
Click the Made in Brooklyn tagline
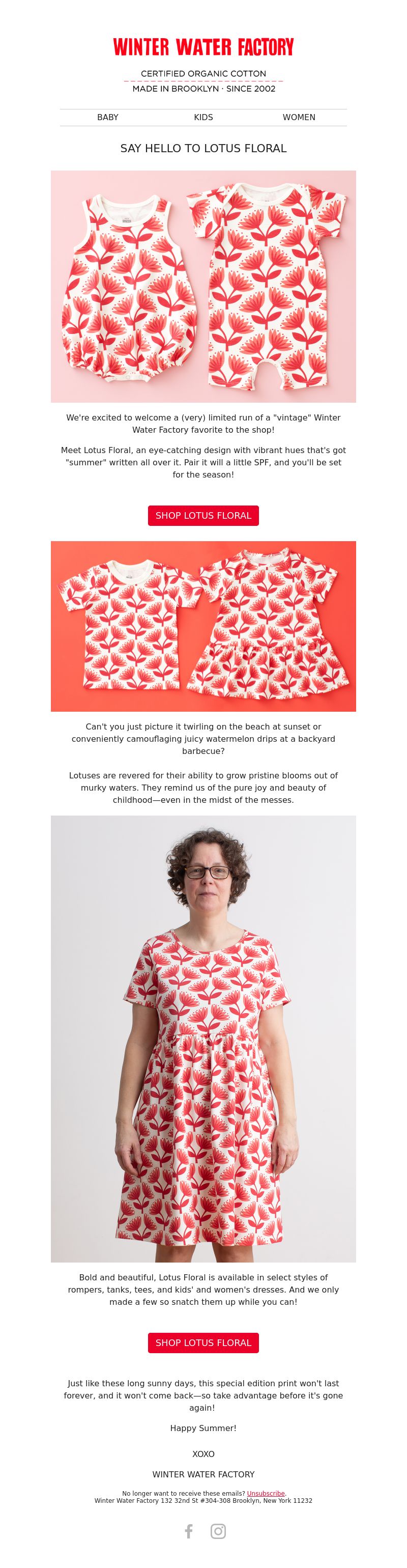(x=203, y=89)
